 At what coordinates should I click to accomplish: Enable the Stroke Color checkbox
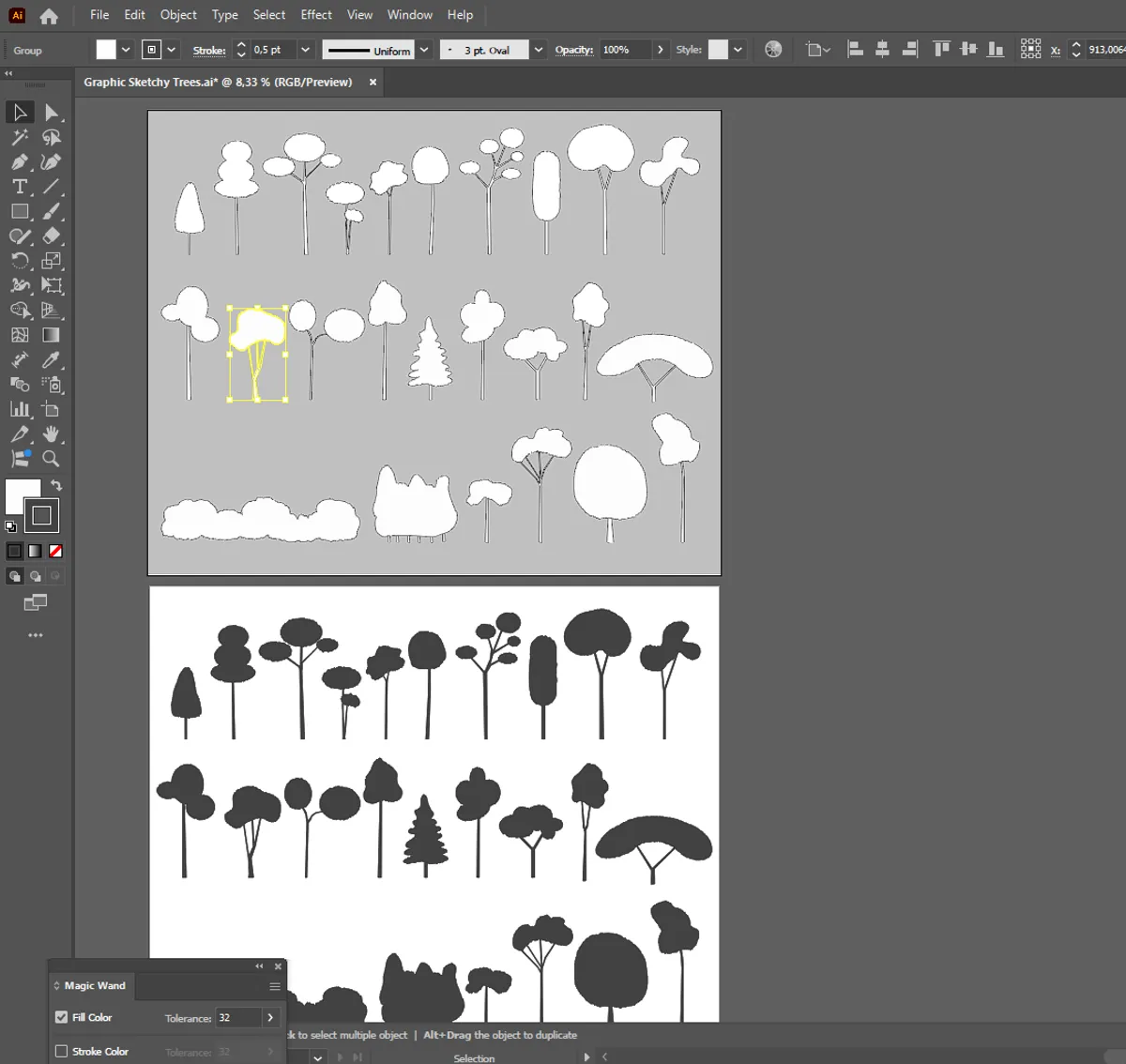[x=62, y=1051]
